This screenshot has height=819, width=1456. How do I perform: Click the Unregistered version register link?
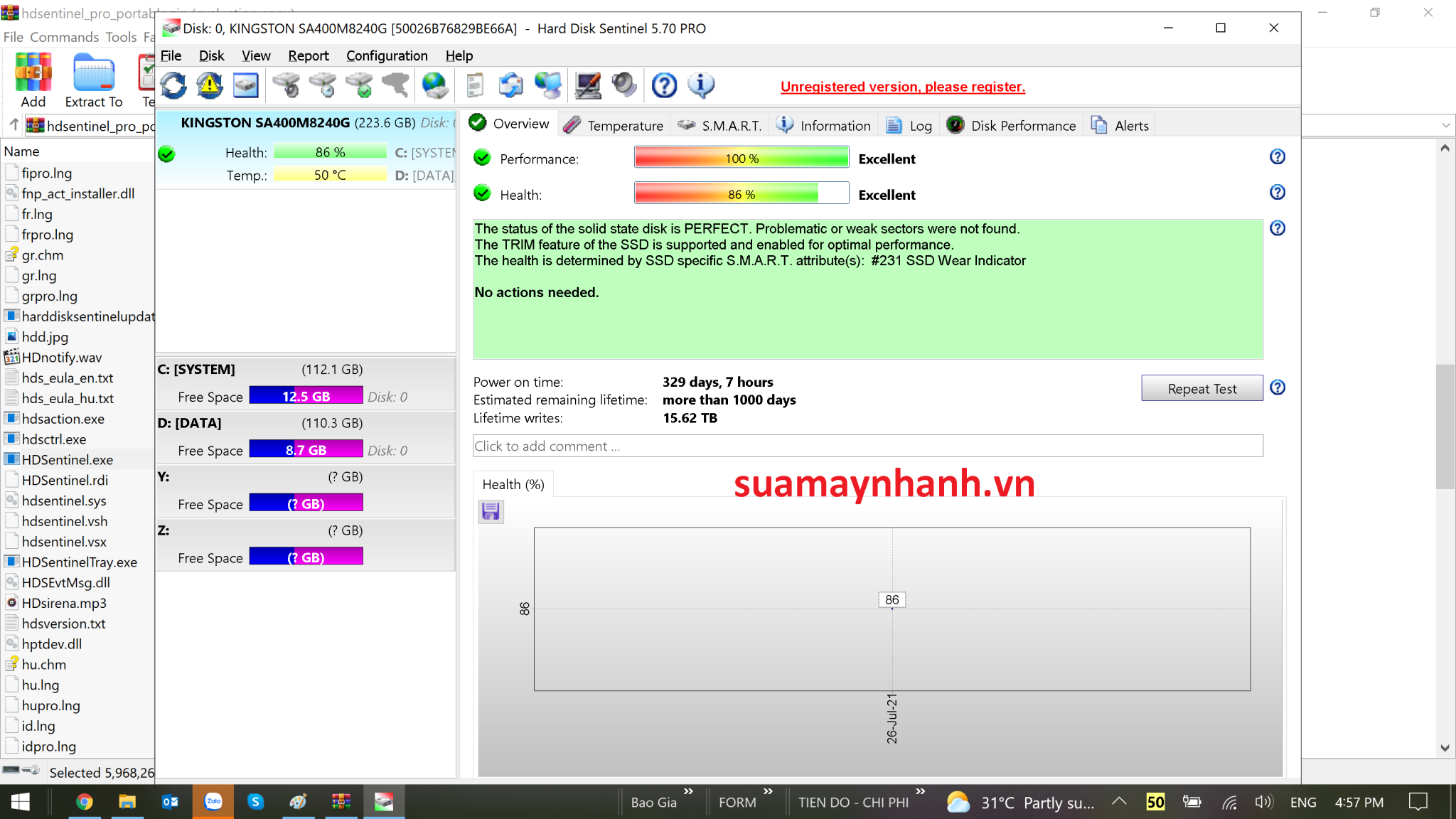pyautogui.click(x=902, y=87)
